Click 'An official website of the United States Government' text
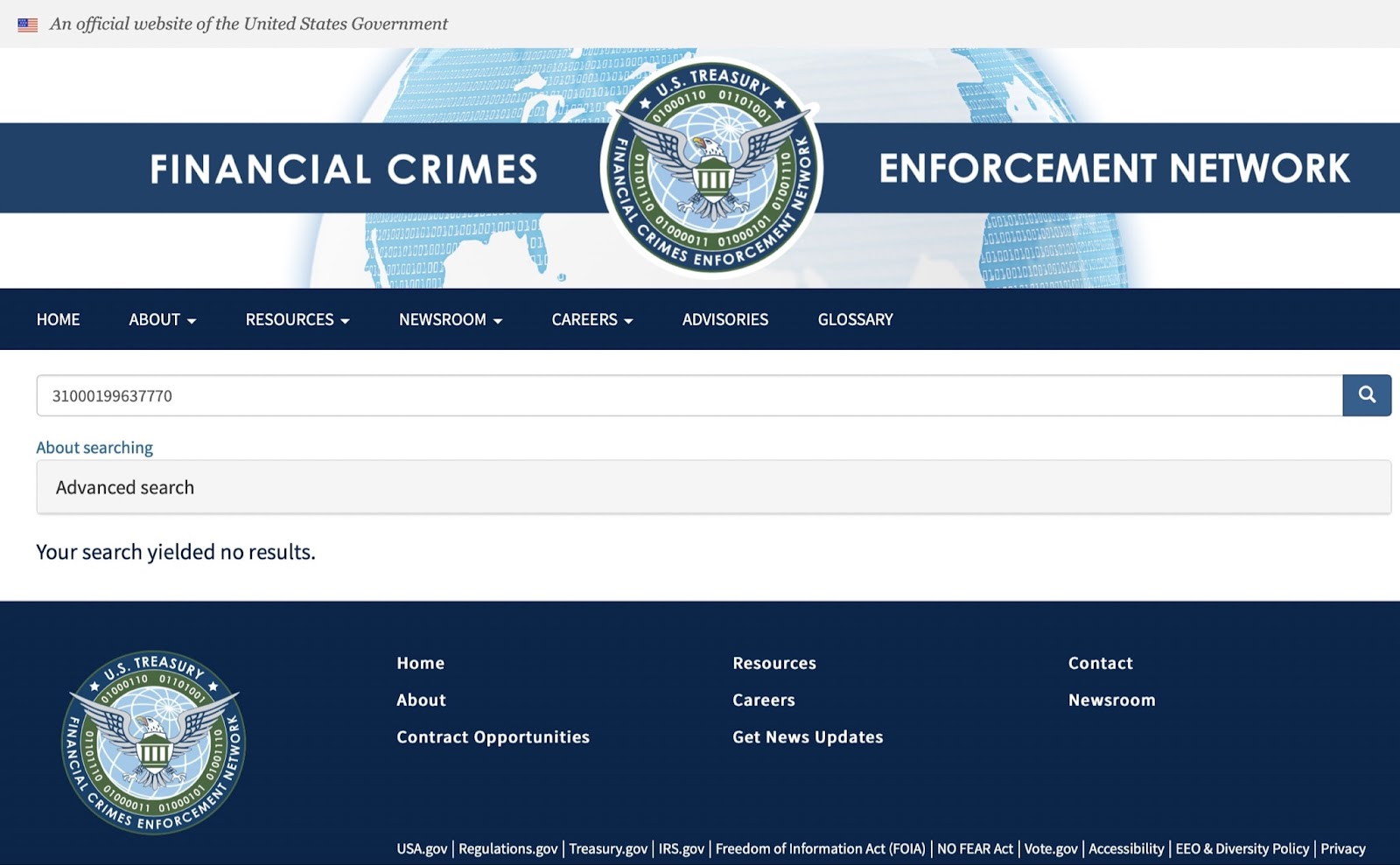This screenshot has width=1400, height=865. point(248,24)
